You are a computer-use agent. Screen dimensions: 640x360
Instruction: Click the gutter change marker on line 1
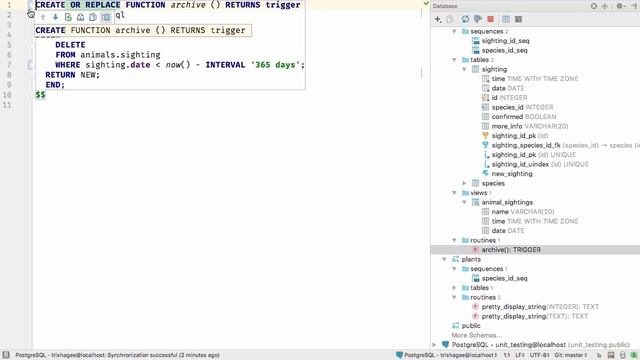tap(31, 5)
